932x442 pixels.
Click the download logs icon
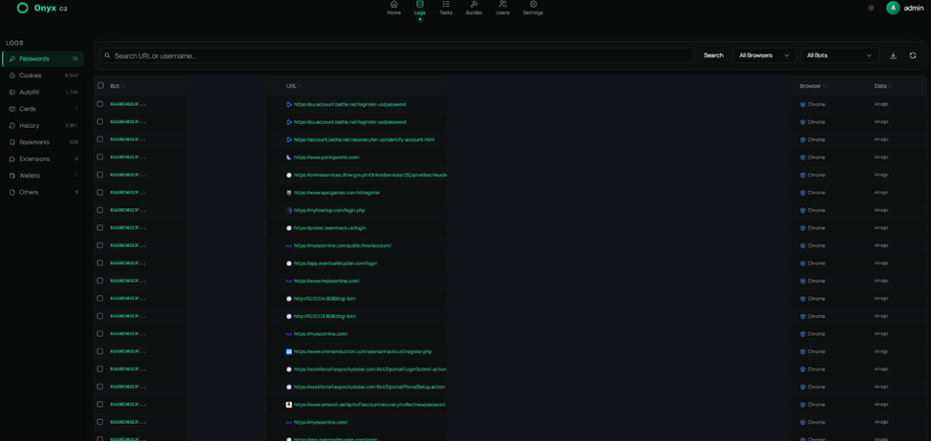point(893,56)
